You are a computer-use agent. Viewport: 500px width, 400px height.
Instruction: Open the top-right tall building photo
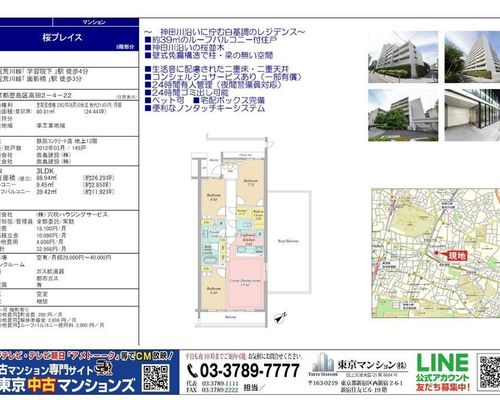[472, 57]
